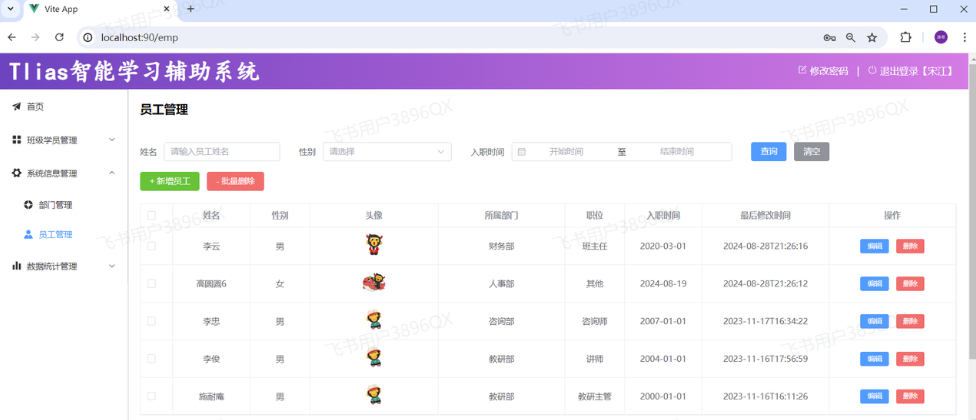
Task: Go forward with browser forward arrow
Action: 35,37
